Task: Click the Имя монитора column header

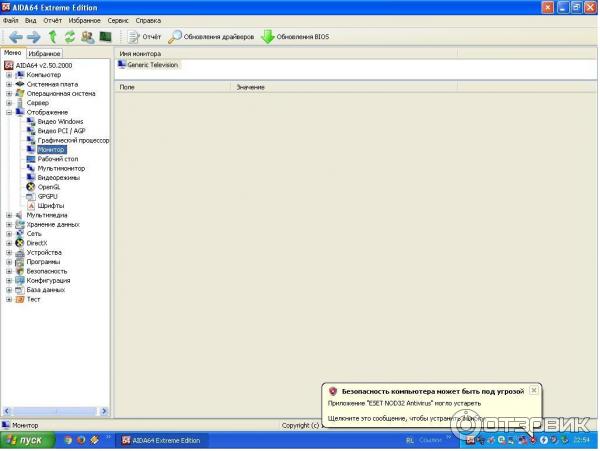Action: [286, 54]
